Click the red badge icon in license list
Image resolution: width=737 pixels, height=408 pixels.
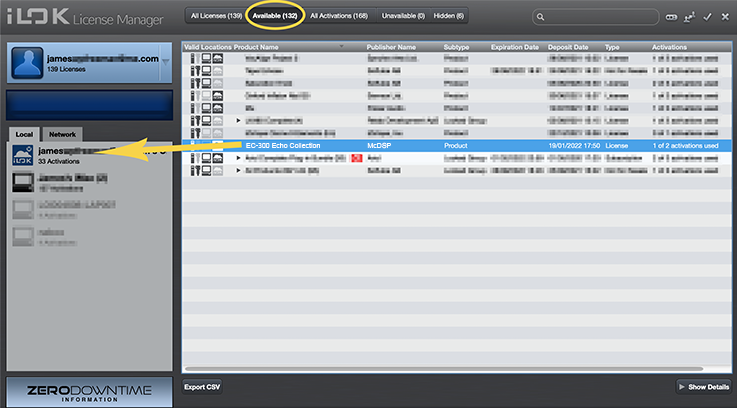tap(357, 158)
